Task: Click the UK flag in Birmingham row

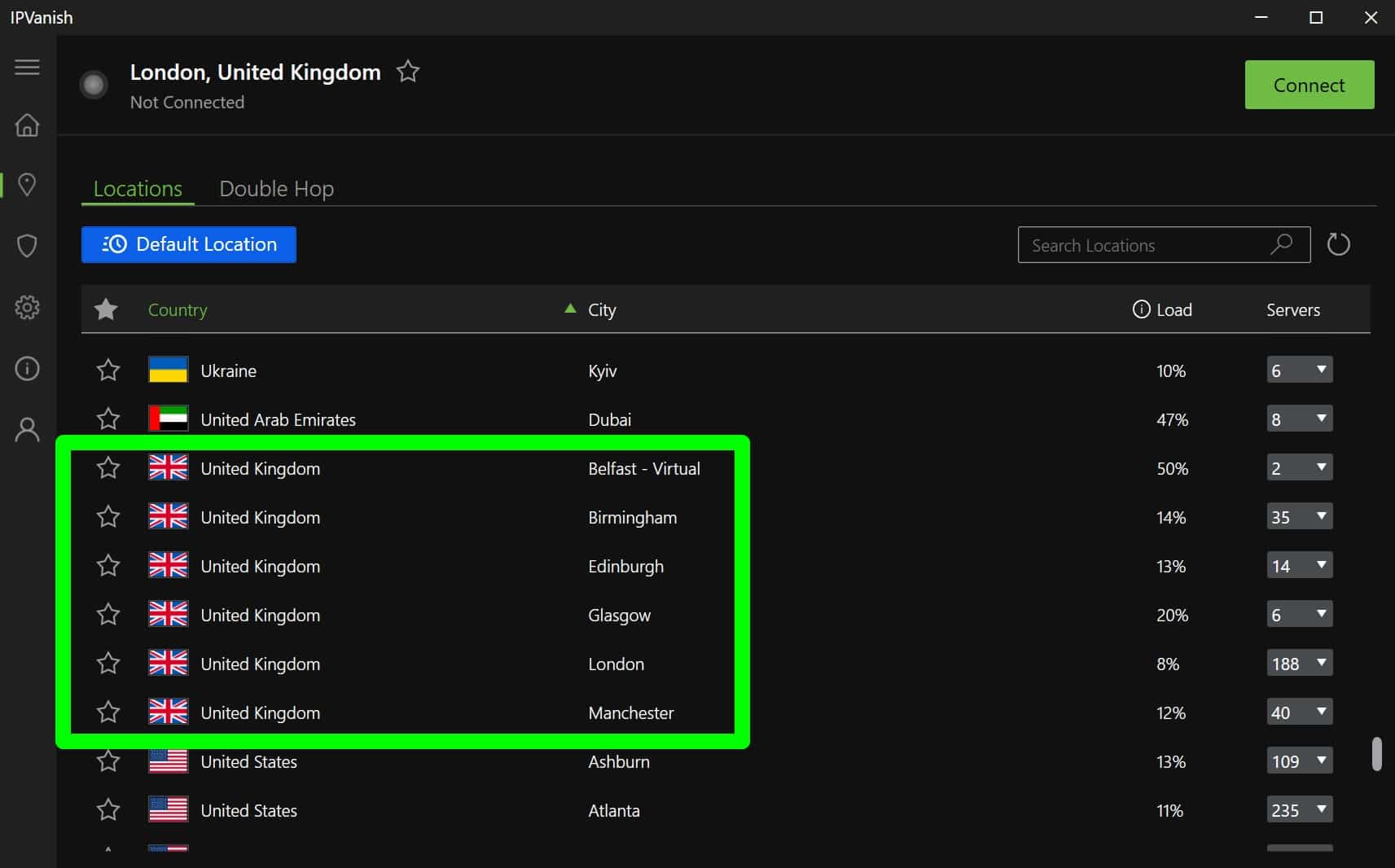Action: (x=169, y=516)
